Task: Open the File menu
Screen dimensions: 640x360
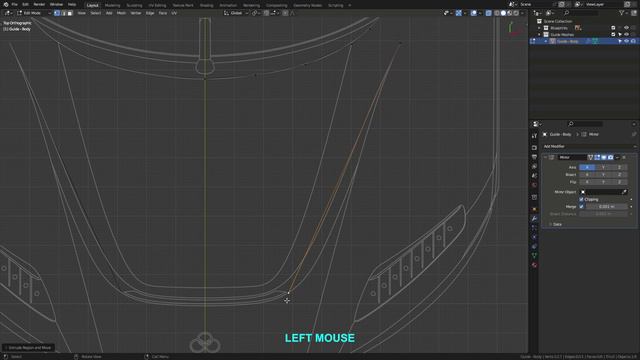Action: coord(15,4)
